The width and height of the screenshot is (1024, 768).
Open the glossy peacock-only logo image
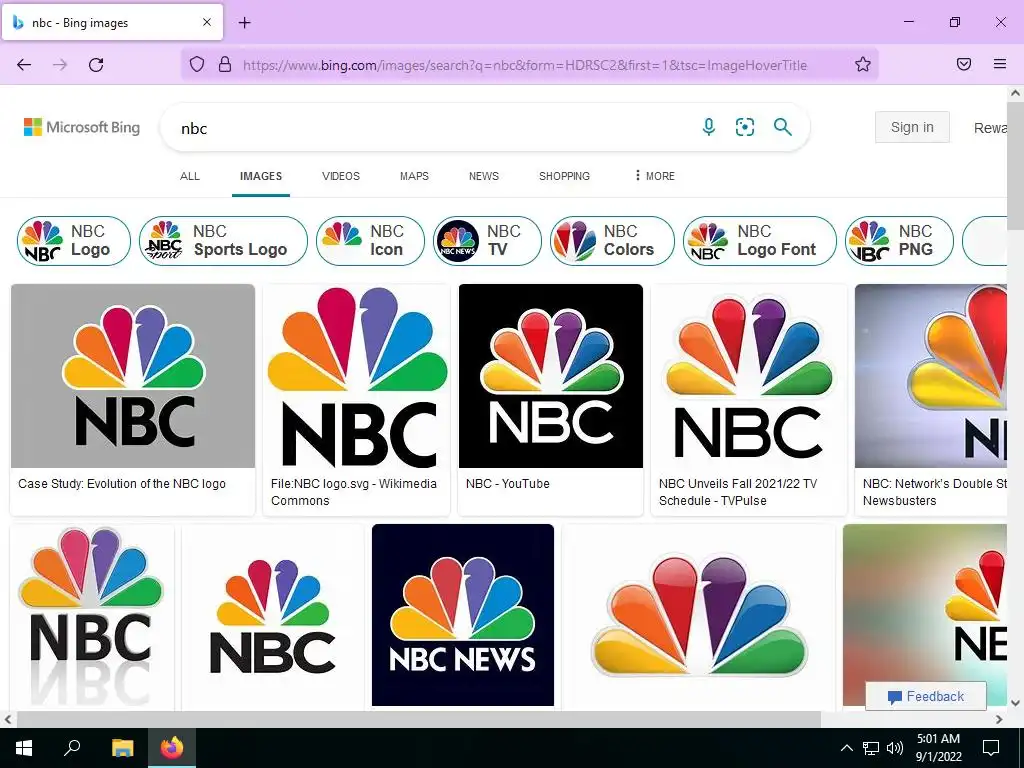(x=699, y=615)
